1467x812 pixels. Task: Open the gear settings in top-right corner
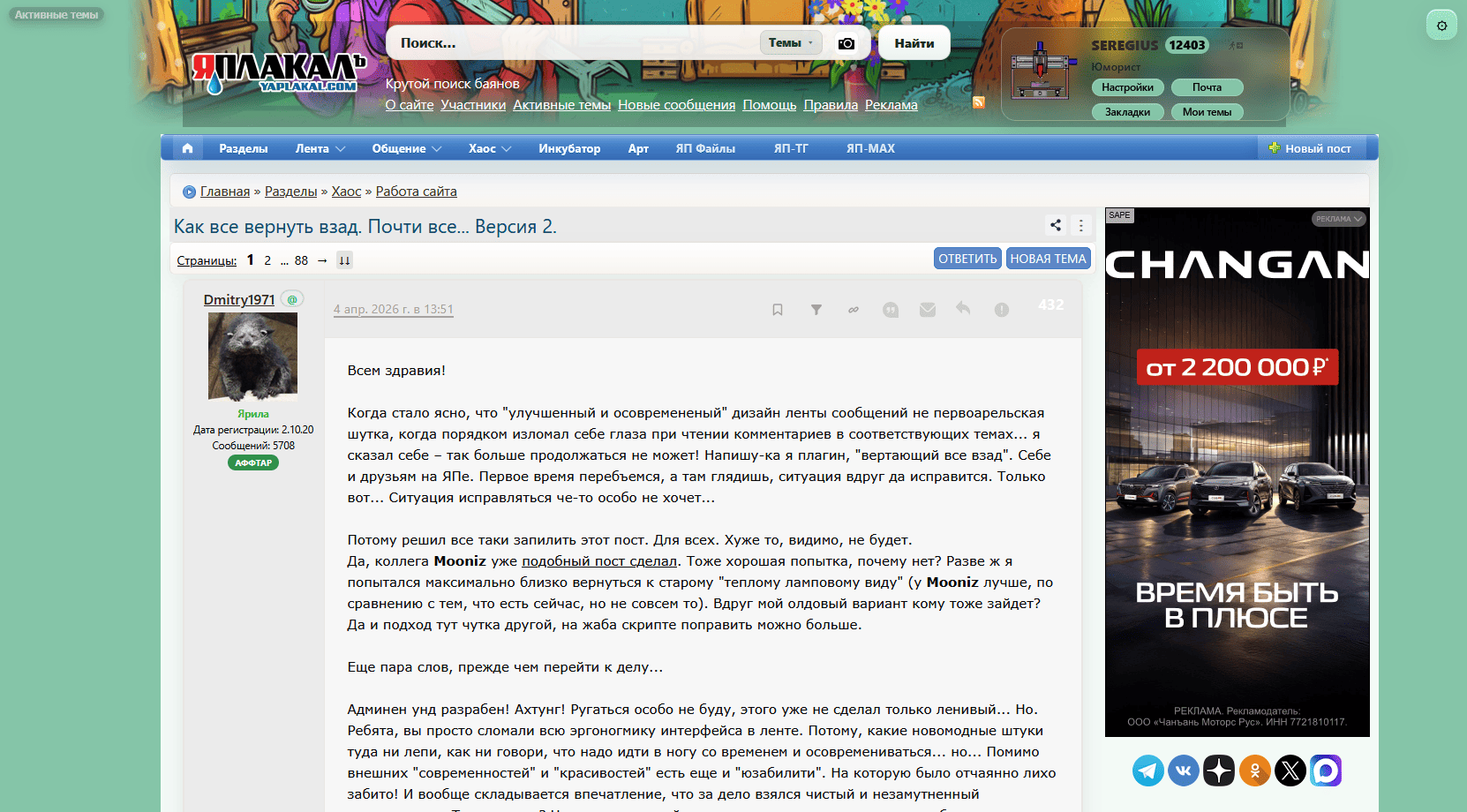point(1441,26)
